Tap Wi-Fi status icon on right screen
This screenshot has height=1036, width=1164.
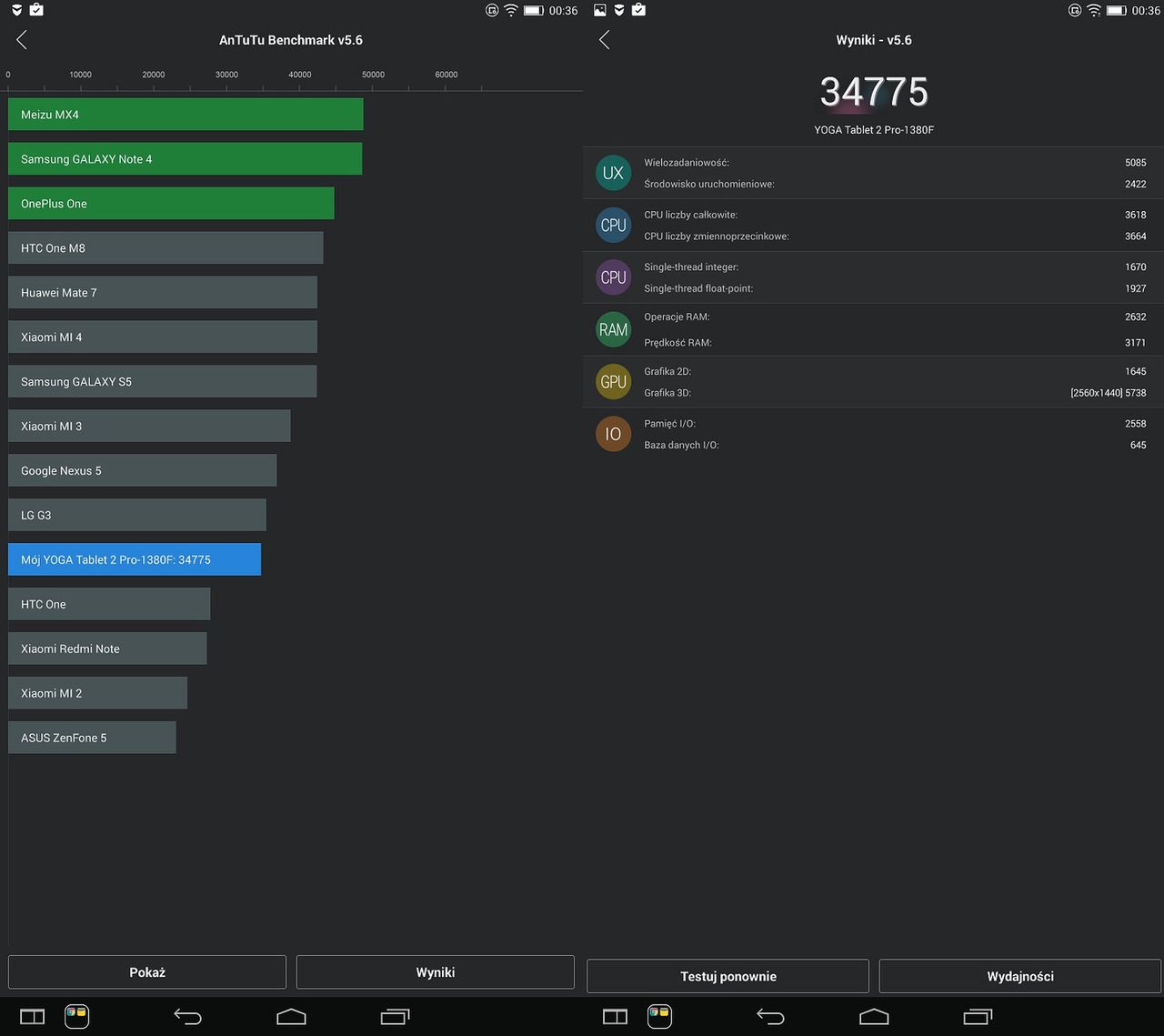1094,10
